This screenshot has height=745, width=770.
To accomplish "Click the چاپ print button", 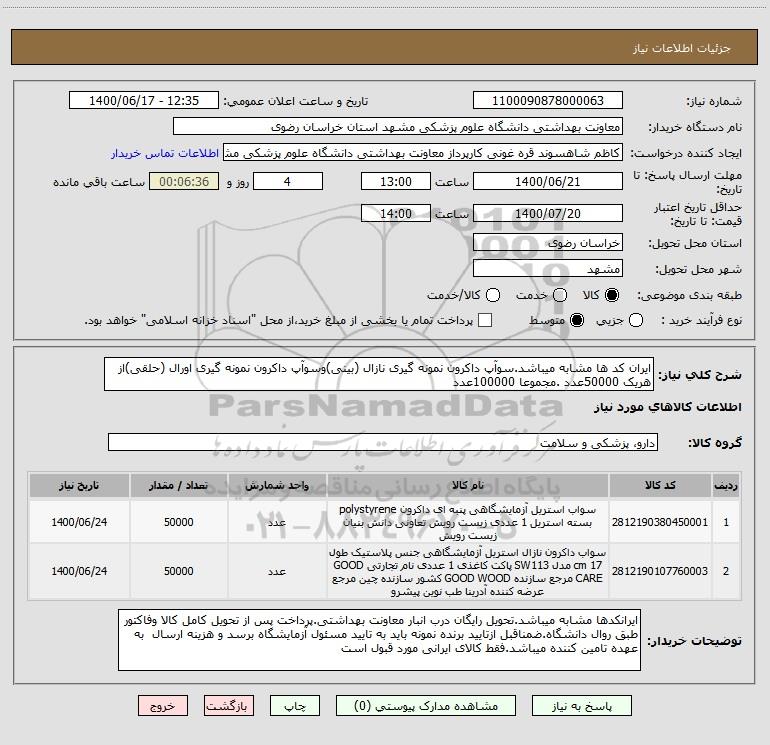I will tap(295, 706).
